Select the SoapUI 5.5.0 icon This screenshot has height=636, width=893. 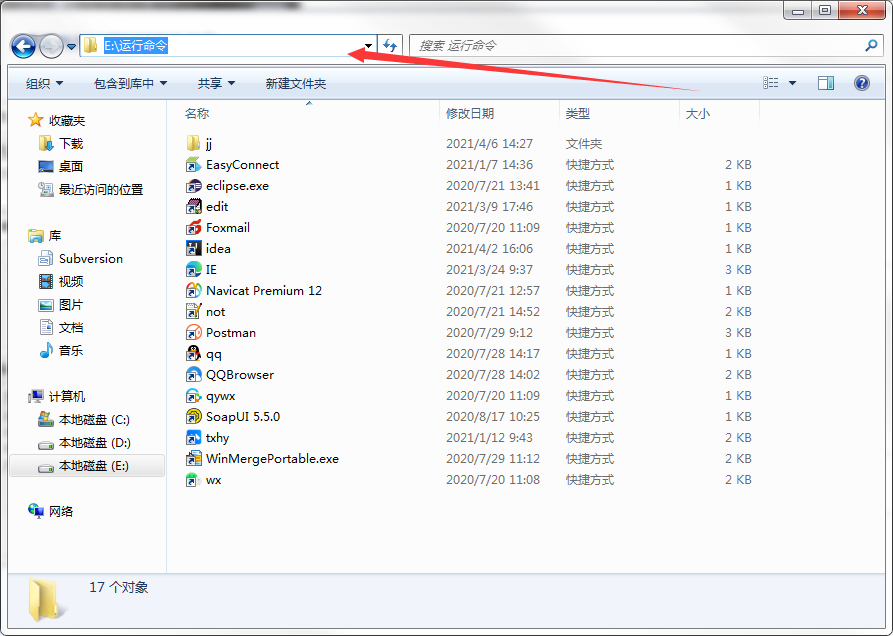tap(194, 417)
